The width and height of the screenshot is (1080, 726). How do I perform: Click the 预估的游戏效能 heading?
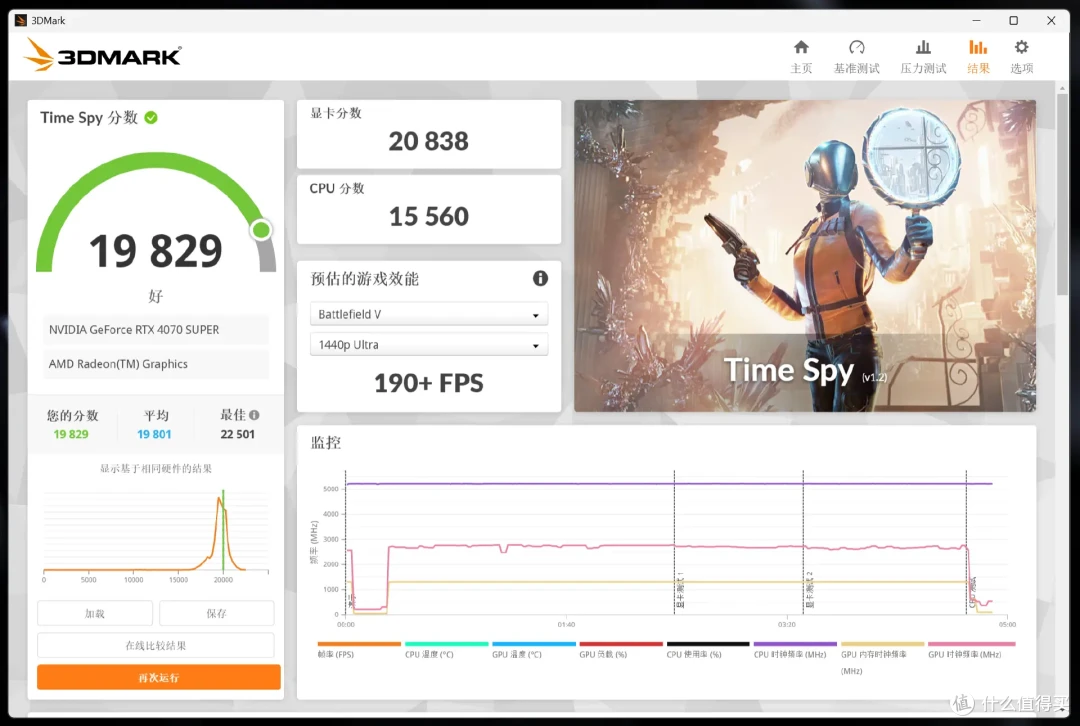coord(364,278)
